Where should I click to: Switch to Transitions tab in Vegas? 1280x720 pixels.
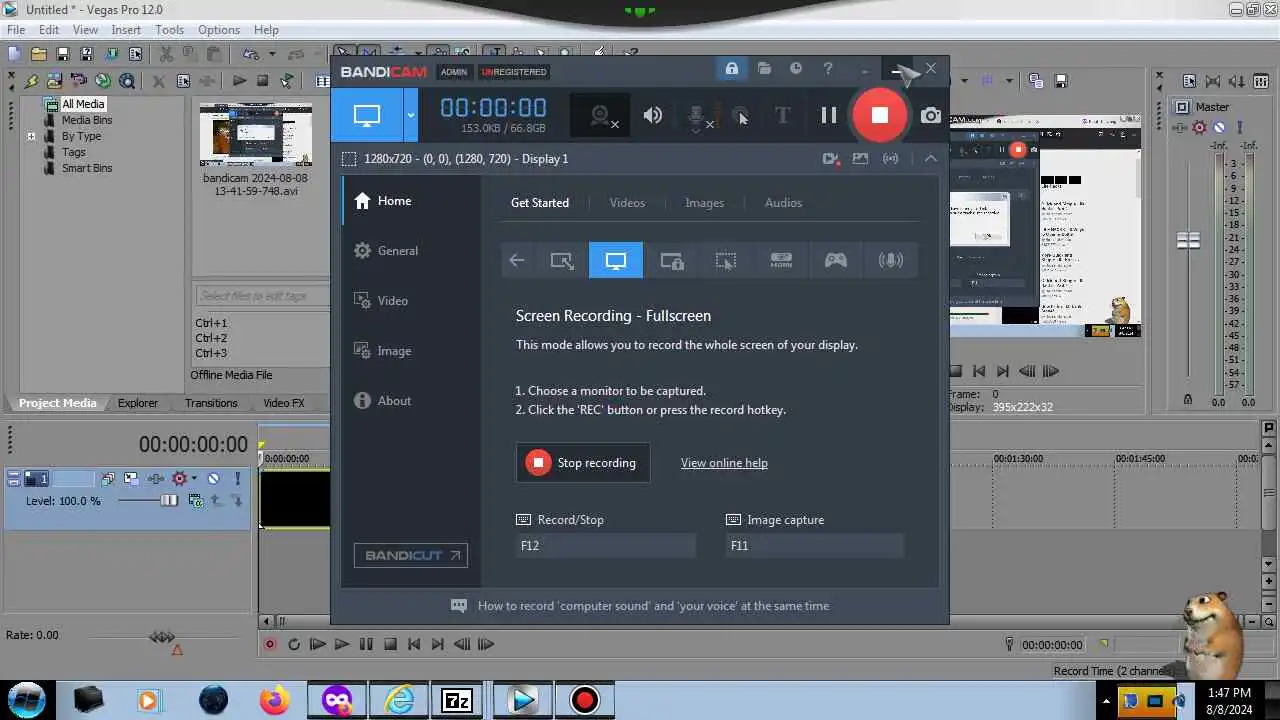point(211,403)
